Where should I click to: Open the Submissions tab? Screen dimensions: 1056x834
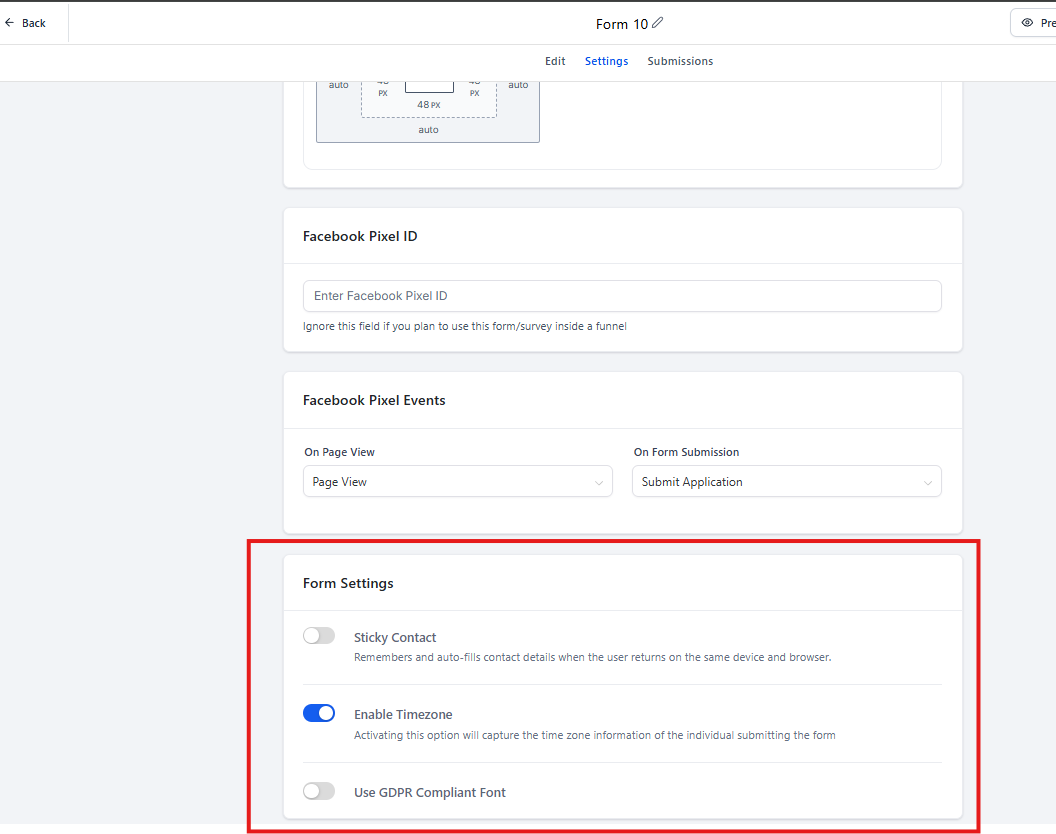pyautogui.click(x=680, y=61)
